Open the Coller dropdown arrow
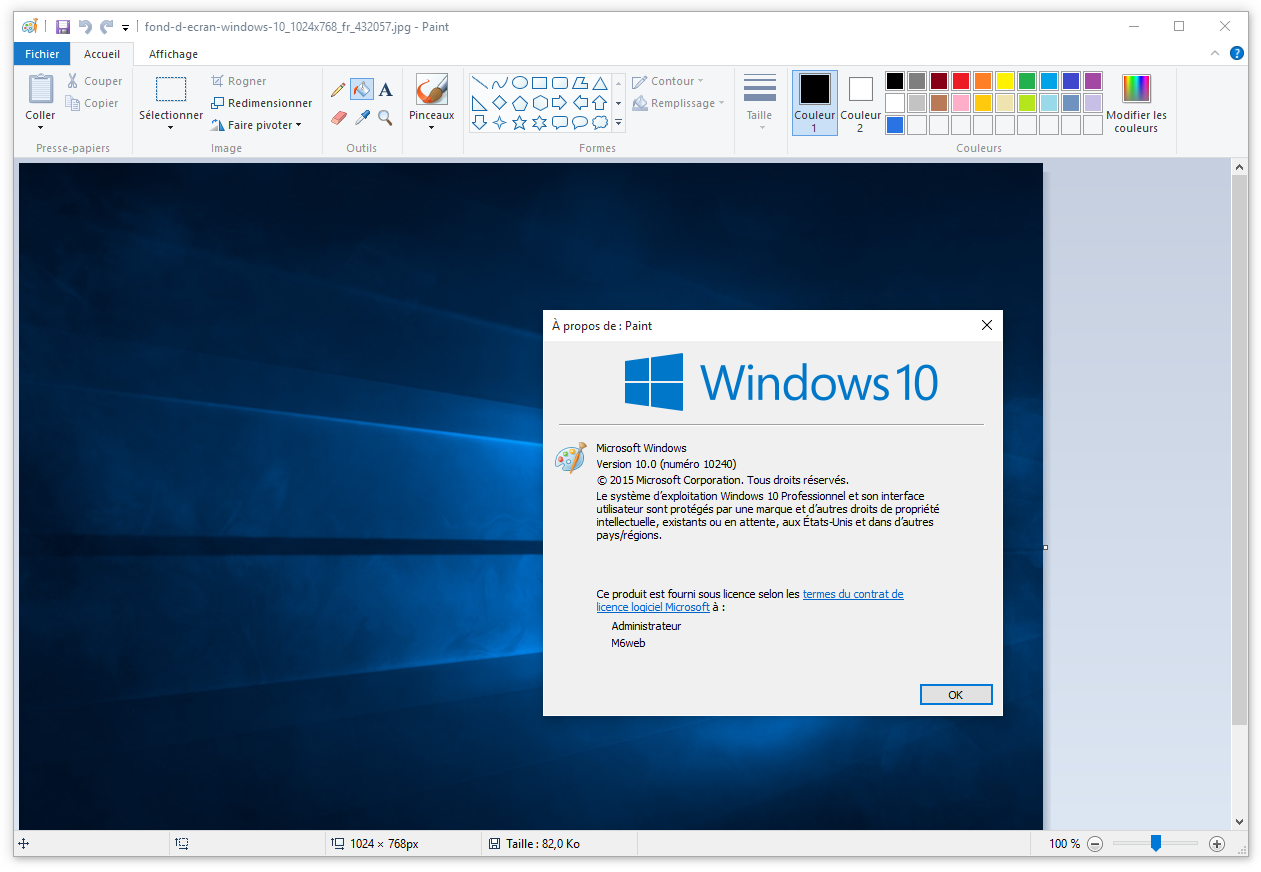Viewport: 1261px width, 872px height. tap(41, 127)
